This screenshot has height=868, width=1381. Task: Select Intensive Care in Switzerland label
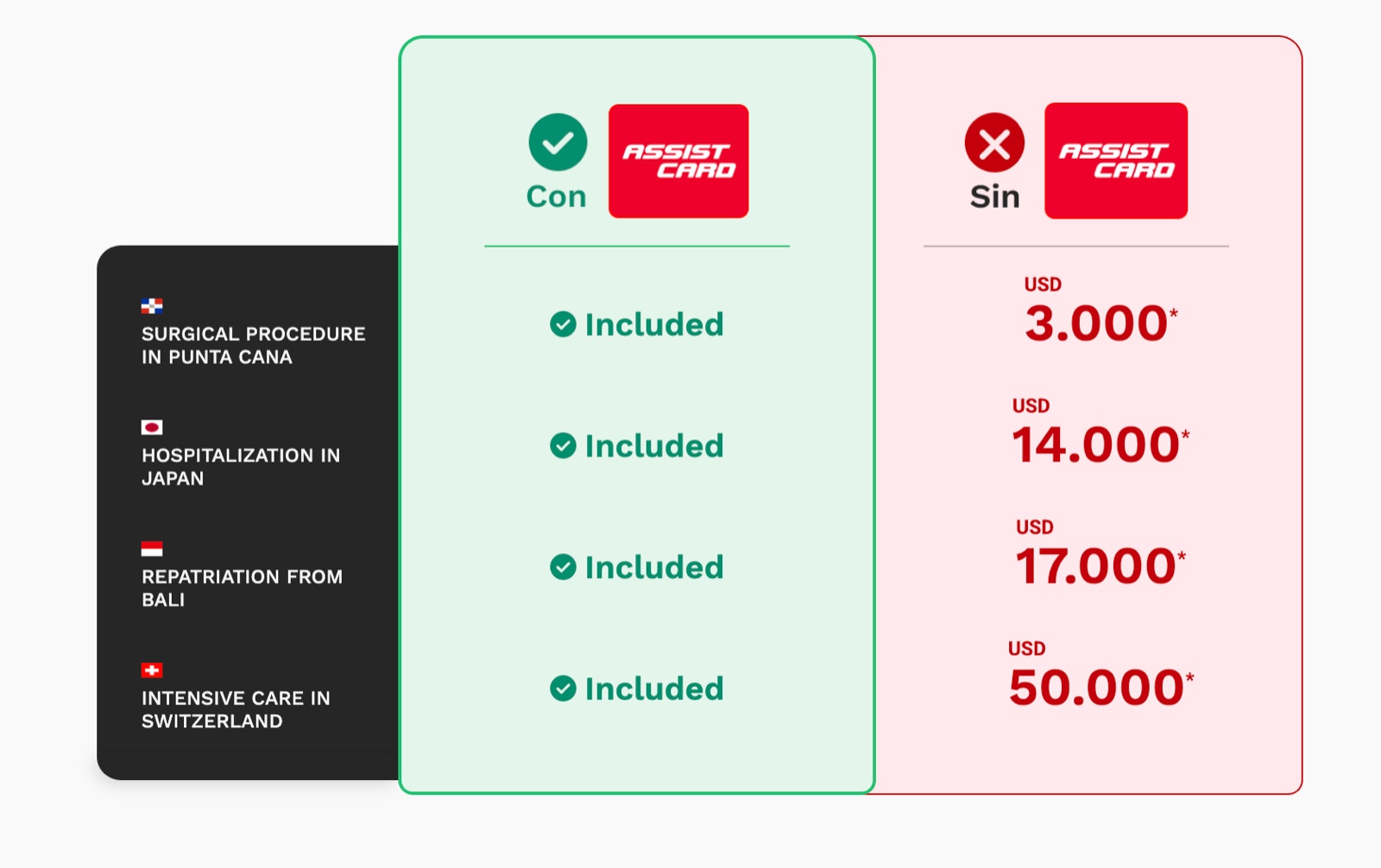click(x=236, y=709)
